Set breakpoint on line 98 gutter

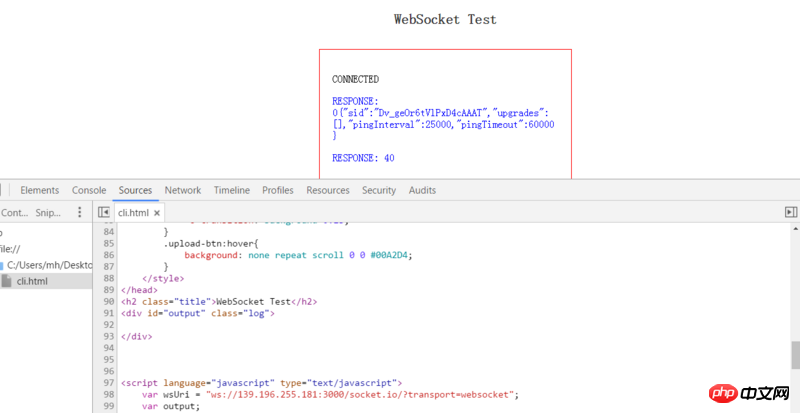pyautogui.click(x=109, y=394)
